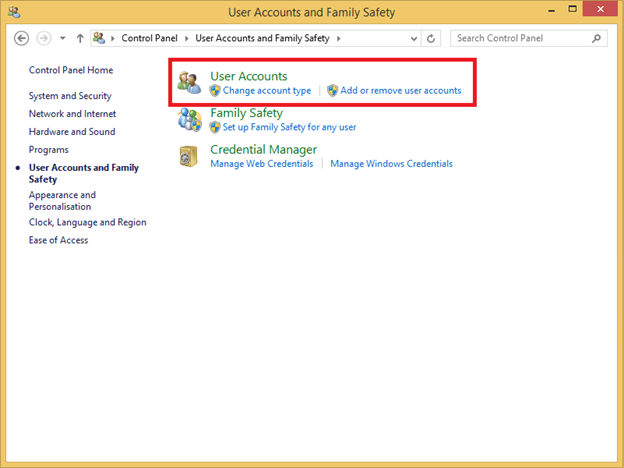Open Add or remove user accounts

[x=401, y=90]
